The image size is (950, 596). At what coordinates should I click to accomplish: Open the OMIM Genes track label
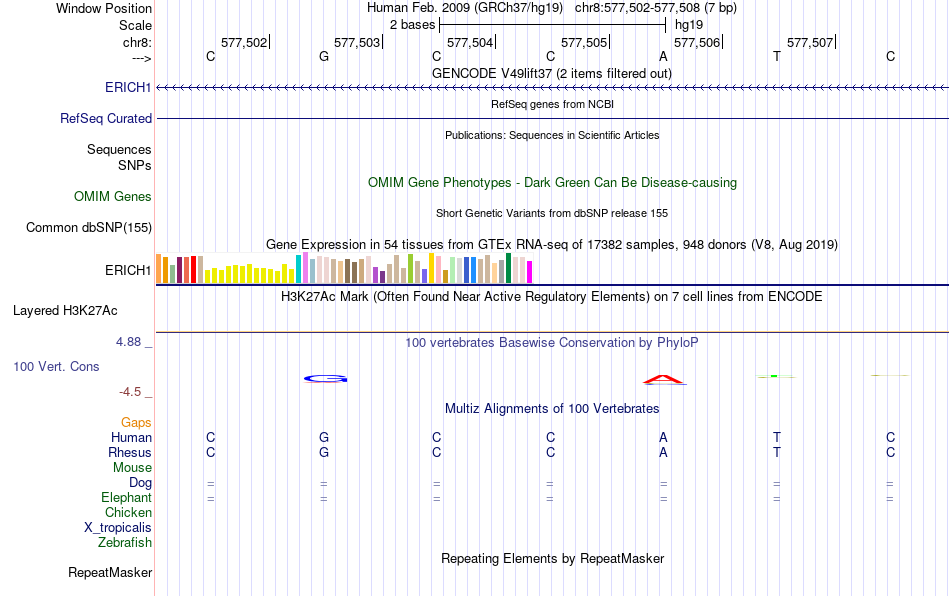[113, 196]
